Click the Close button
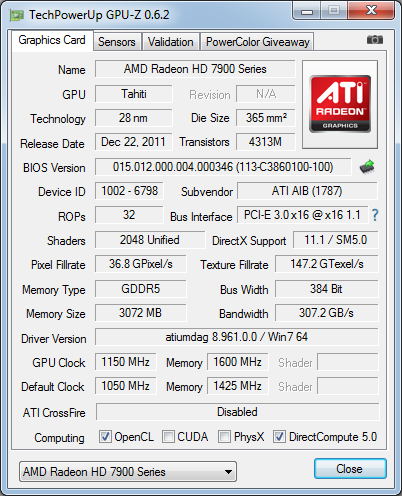The height and width of the screenshot is (496, 402). (x=350, y=469)
